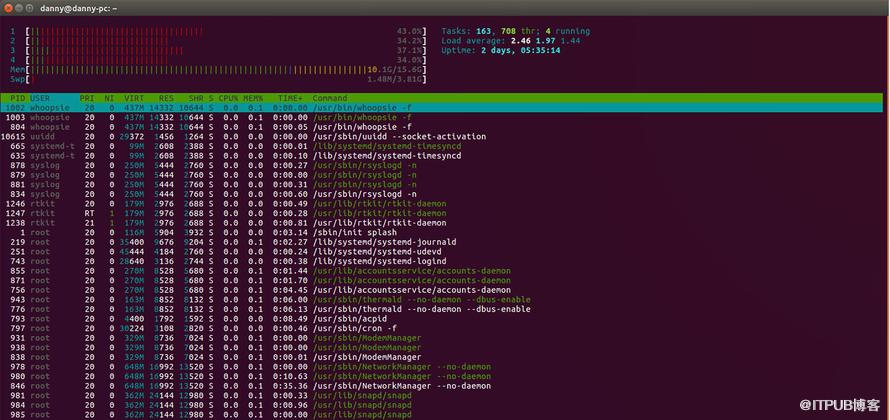Close the danny@danny-pc terminal window
This screenshot has width=890, height=420.
pyautogui.click(x=8, y=8)
